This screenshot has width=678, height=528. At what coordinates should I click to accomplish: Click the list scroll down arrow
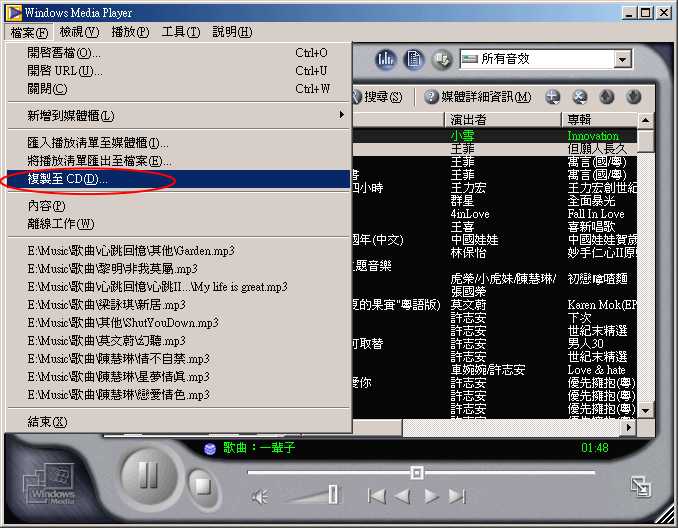click(646, 410)
